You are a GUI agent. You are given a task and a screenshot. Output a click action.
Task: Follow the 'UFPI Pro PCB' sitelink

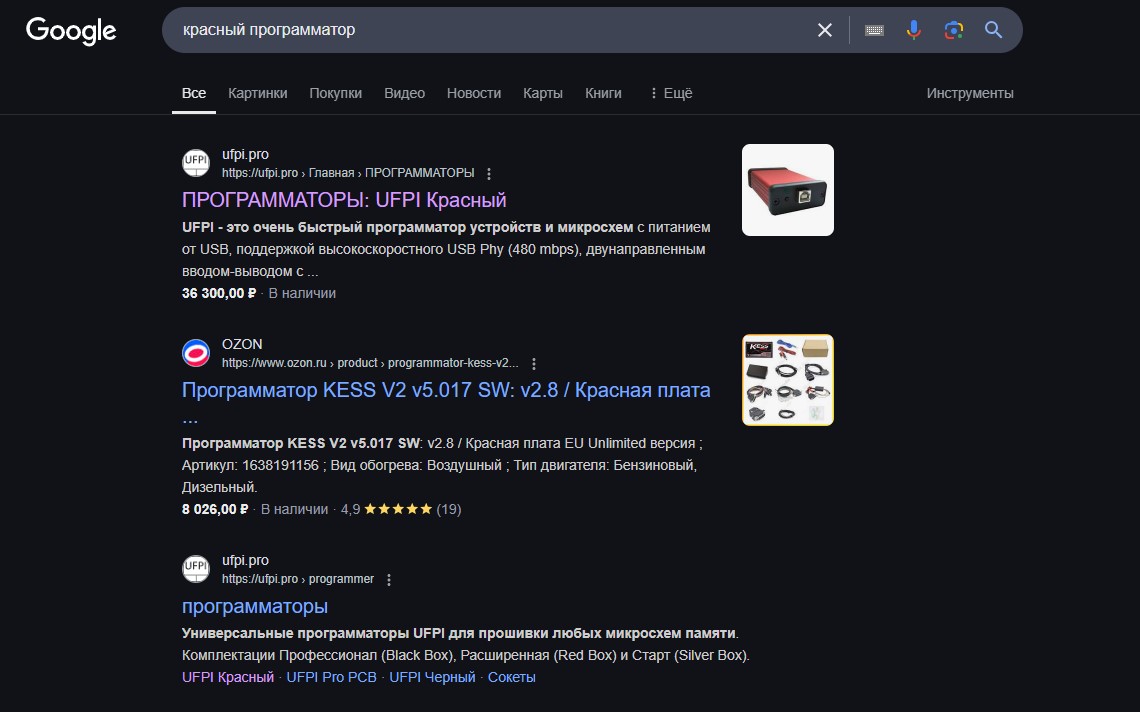coord(332,677)
